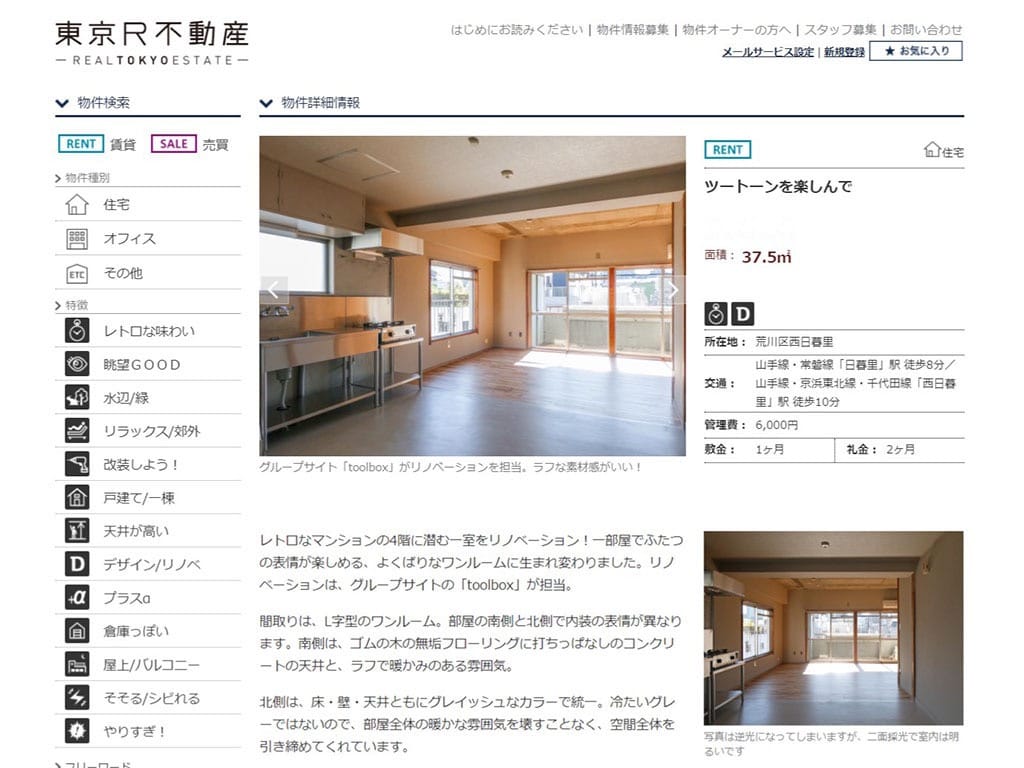Click the retro watch feature badge in property details

tap(716, 314)
